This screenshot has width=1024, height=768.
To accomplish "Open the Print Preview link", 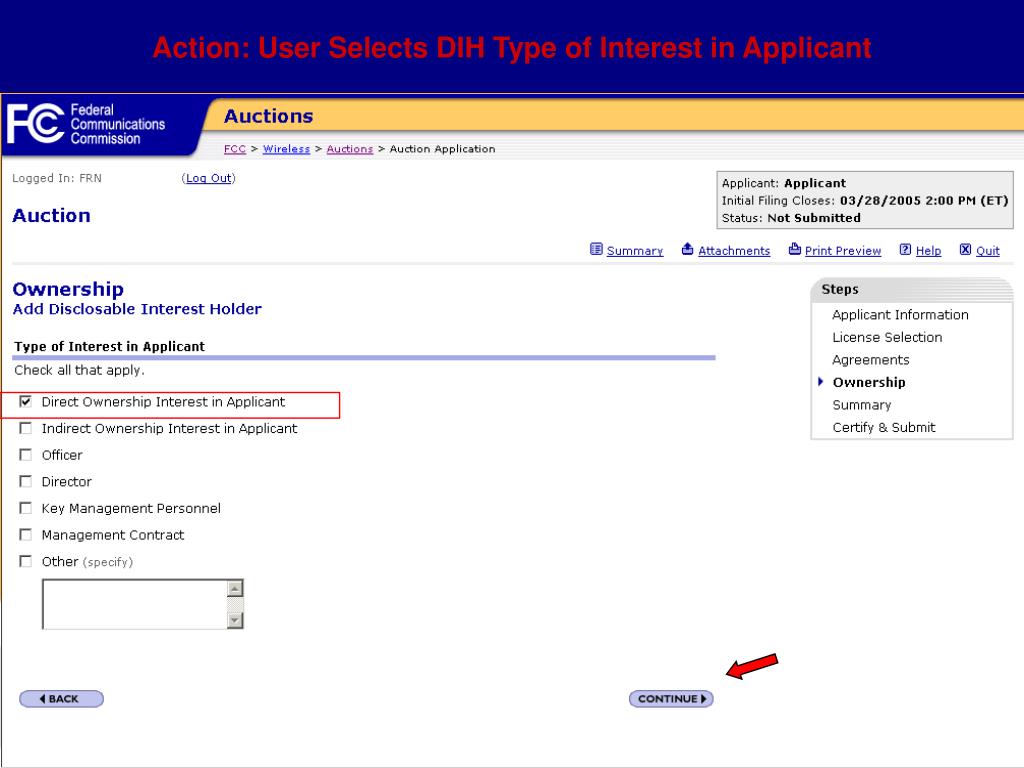I will pos(843,251).
